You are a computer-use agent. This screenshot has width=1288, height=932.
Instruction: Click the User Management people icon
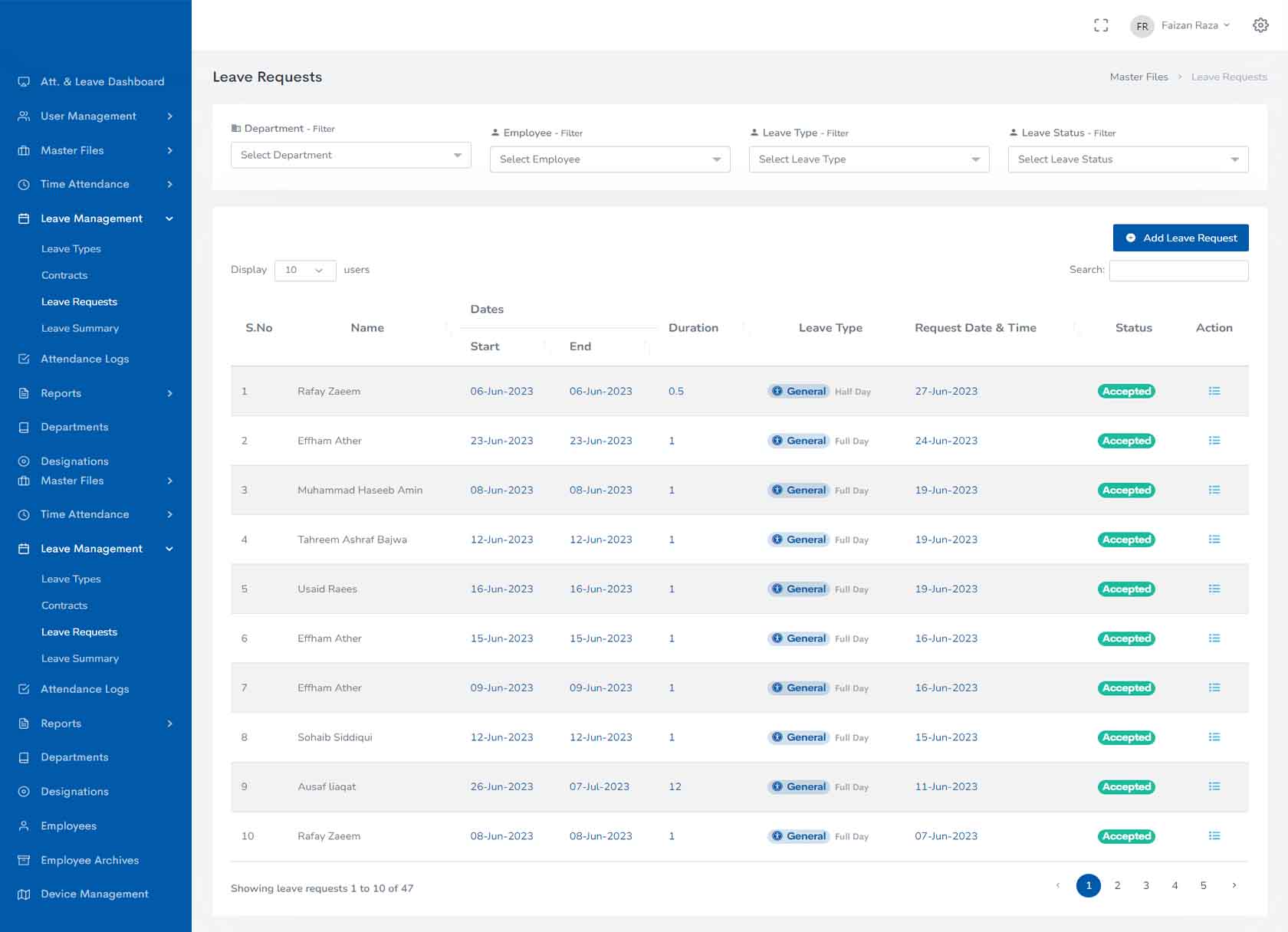tap(24, 116)
